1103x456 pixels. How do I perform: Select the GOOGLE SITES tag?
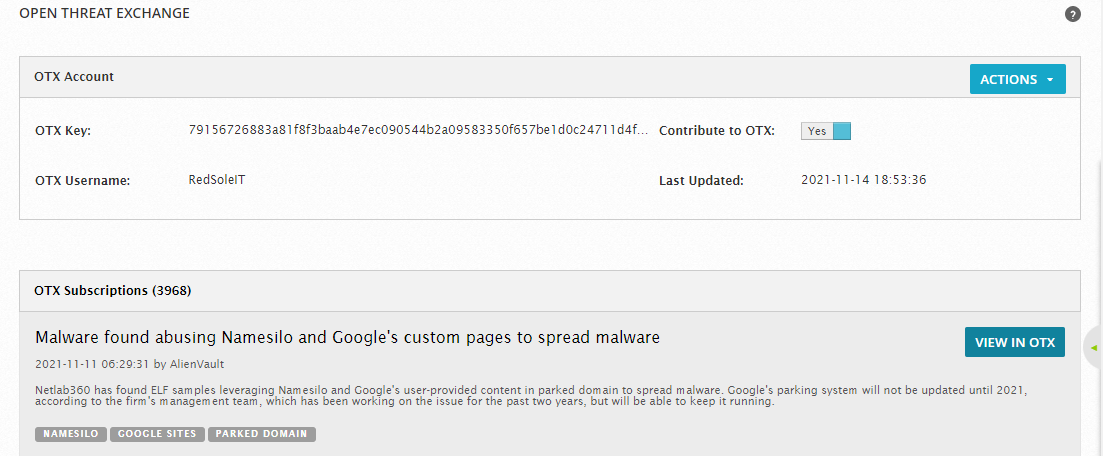pyautogui.click(x=157, y=434)
